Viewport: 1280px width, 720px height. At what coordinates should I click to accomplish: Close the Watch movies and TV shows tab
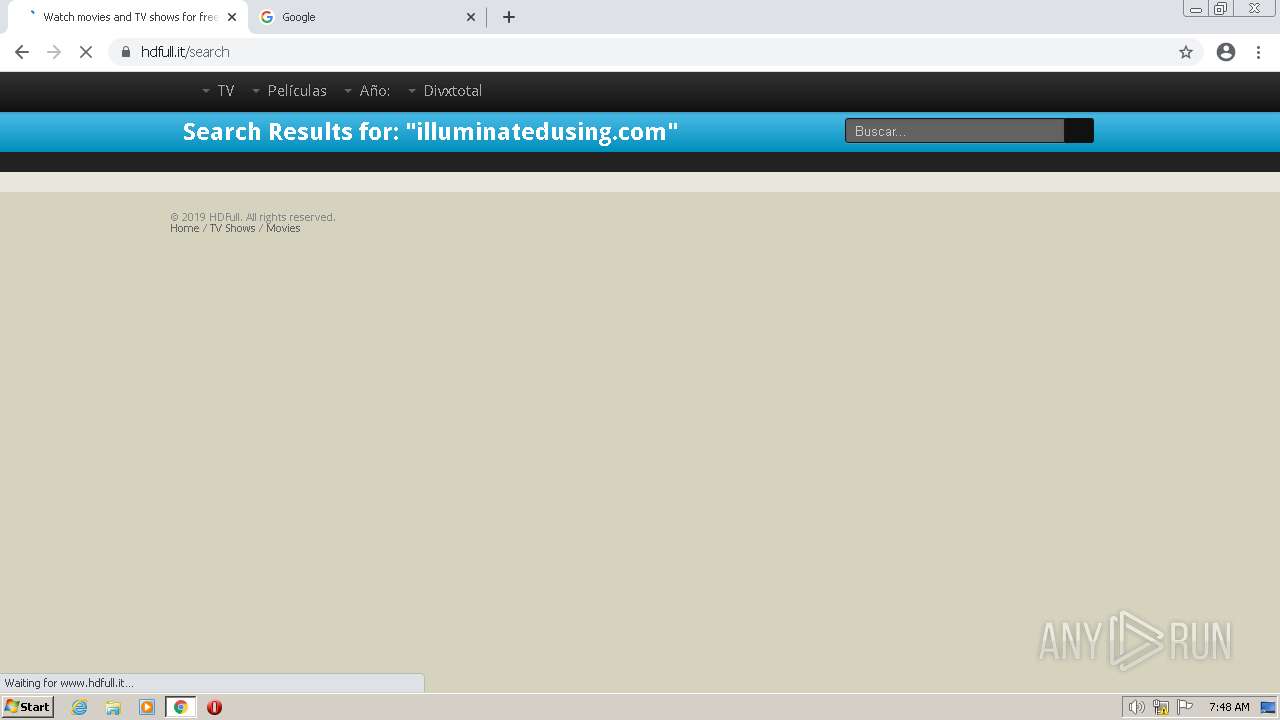coord(232,17)
